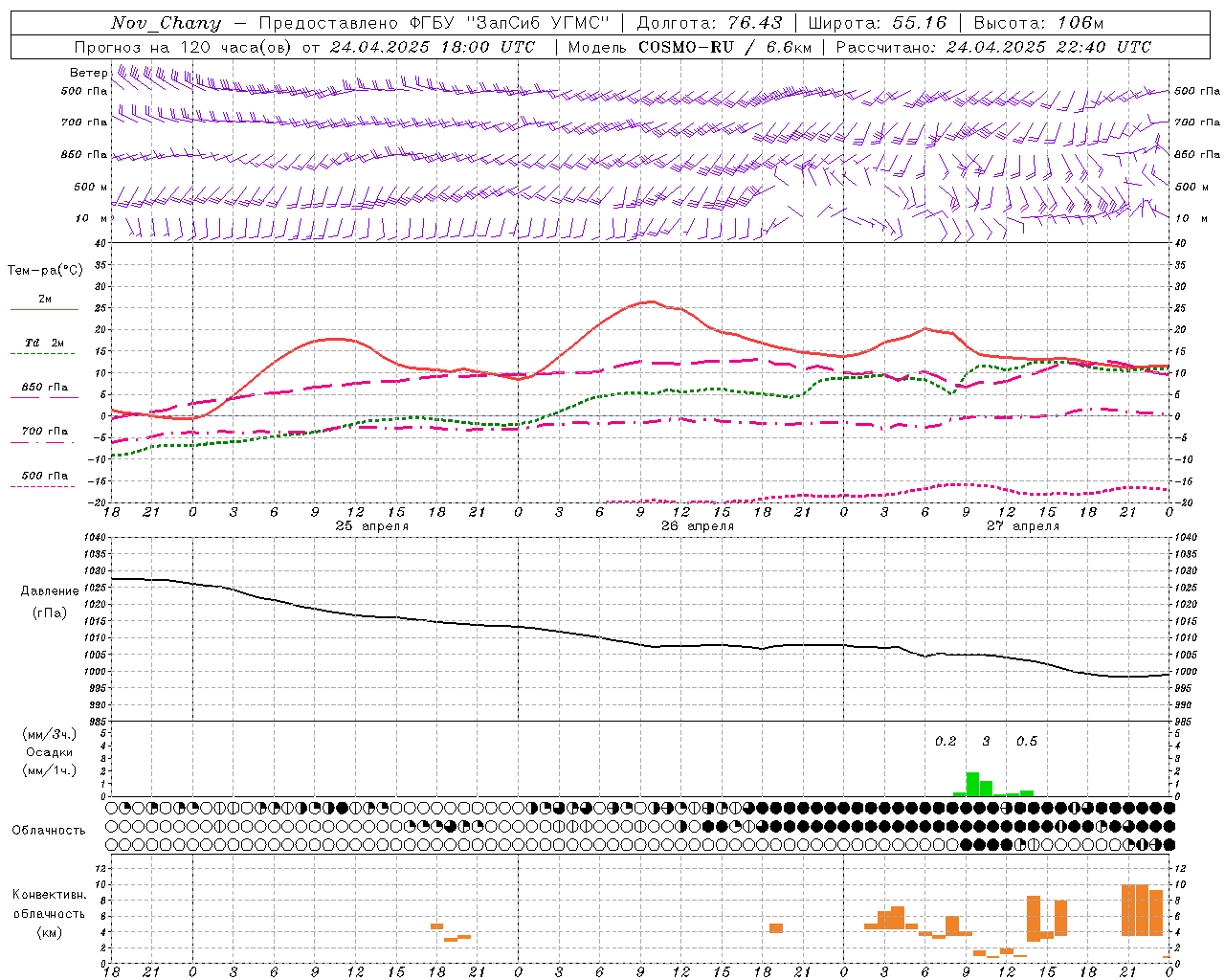Click the '(мм/3ч.)' precipitation unit label
The height and width of the screenshot is (980, 1225).
point(49,735)
